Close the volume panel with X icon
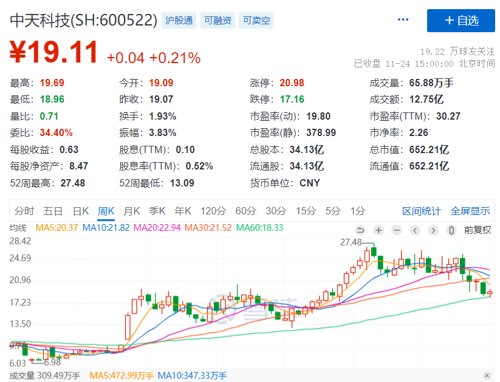The width and height of the screenshot is (500, 382). coord(487,376)
